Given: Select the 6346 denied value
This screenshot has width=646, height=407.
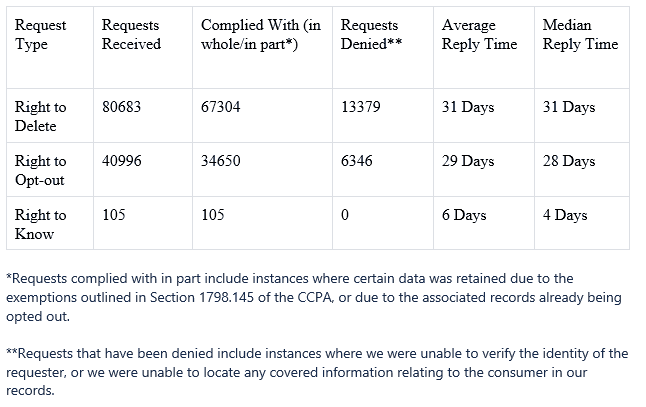Looking at the screenshot, I should pyautogui.click(x=356, y=161).
